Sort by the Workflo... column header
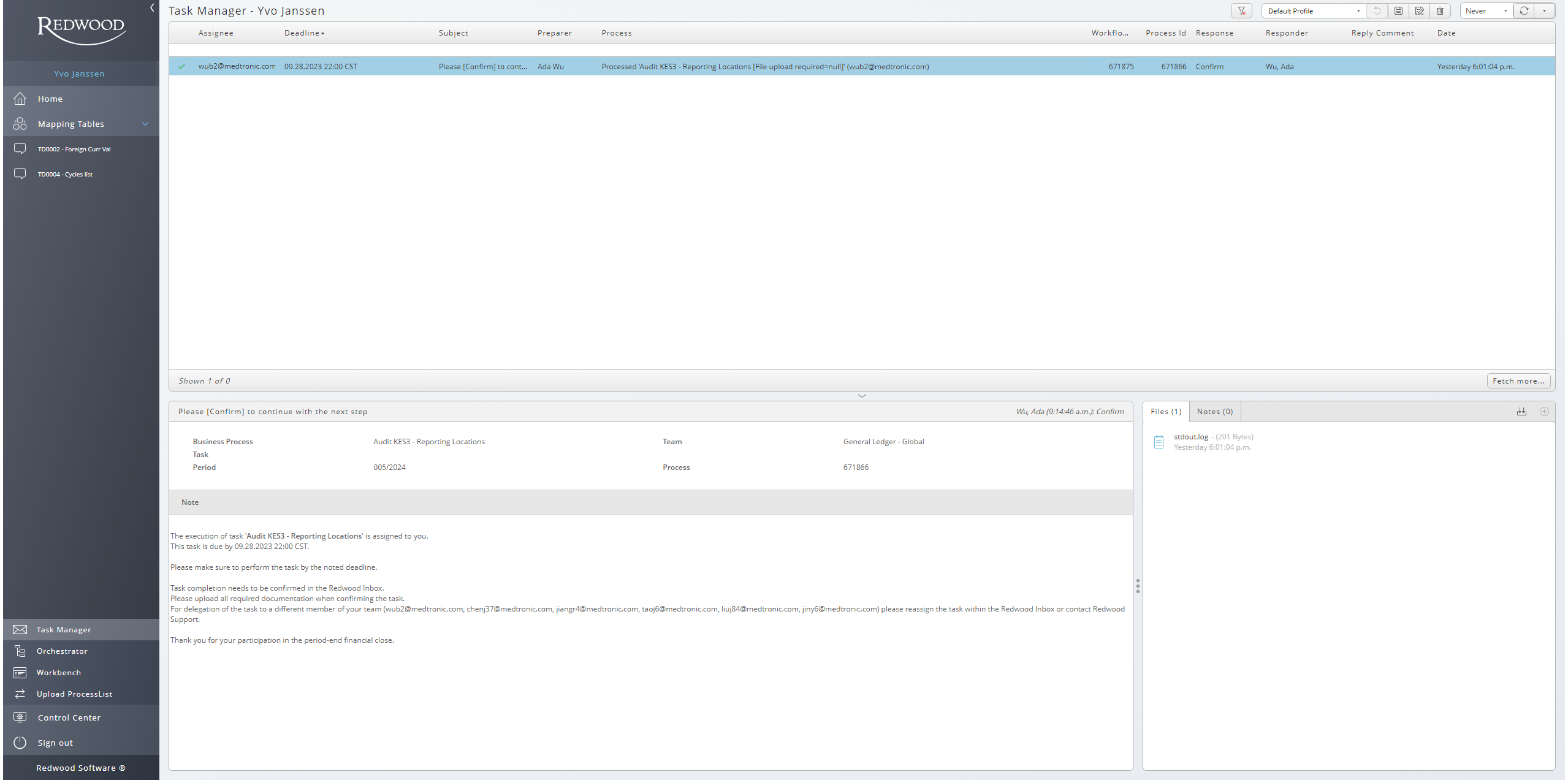This screenshot has height=780, width=1568. (1109, 33)
